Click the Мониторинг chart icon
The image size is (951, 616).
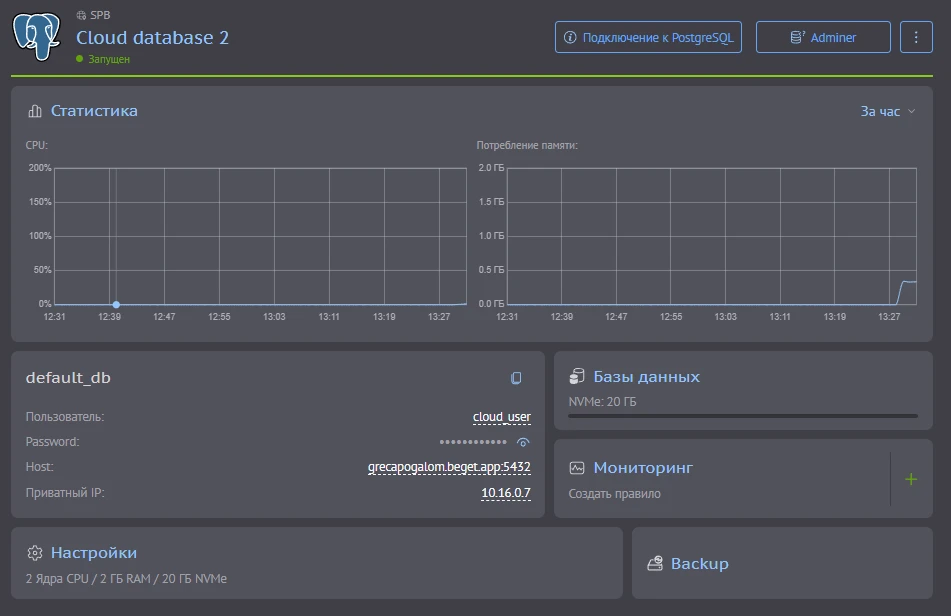[x=577, y=467]
